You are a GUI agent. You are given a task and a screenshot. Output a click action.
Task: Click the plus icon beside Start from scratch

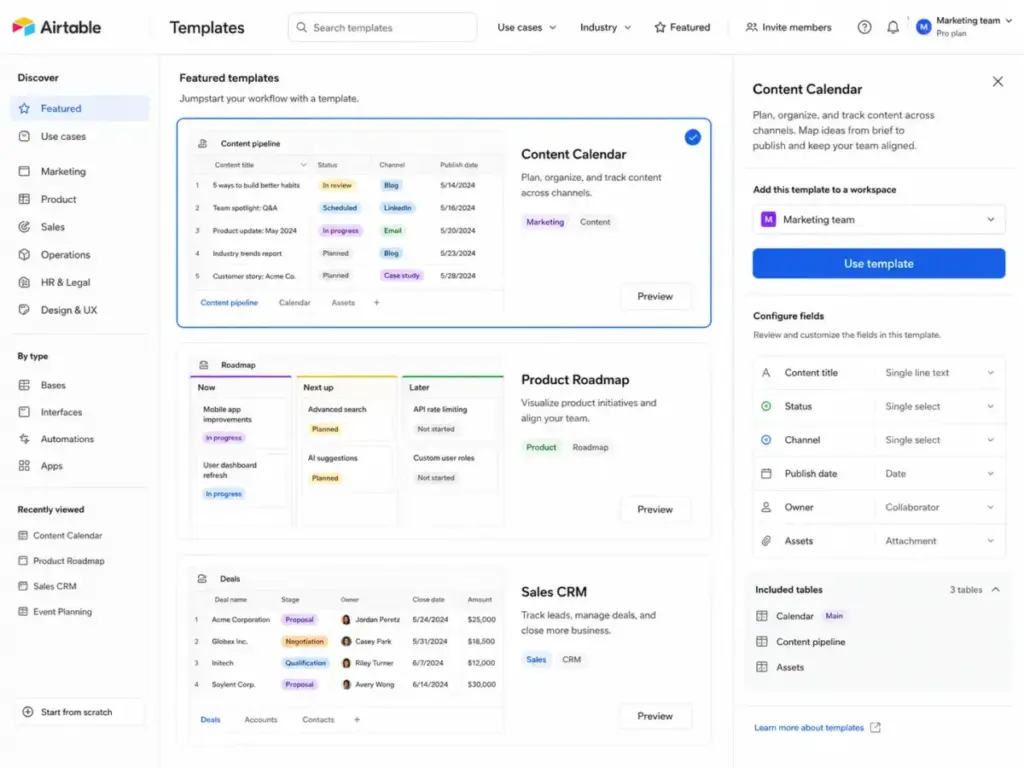(x=27, y=712)
